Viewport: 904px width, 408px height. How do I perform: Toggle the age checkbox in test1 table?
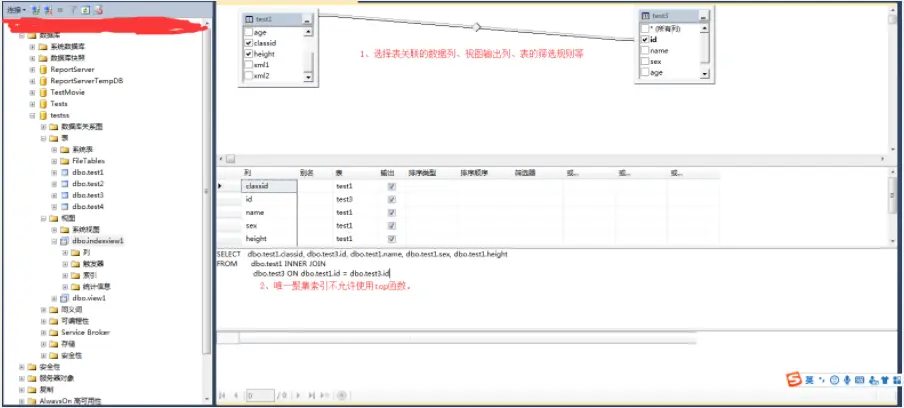pyautogui.click(x=248, y=33)
